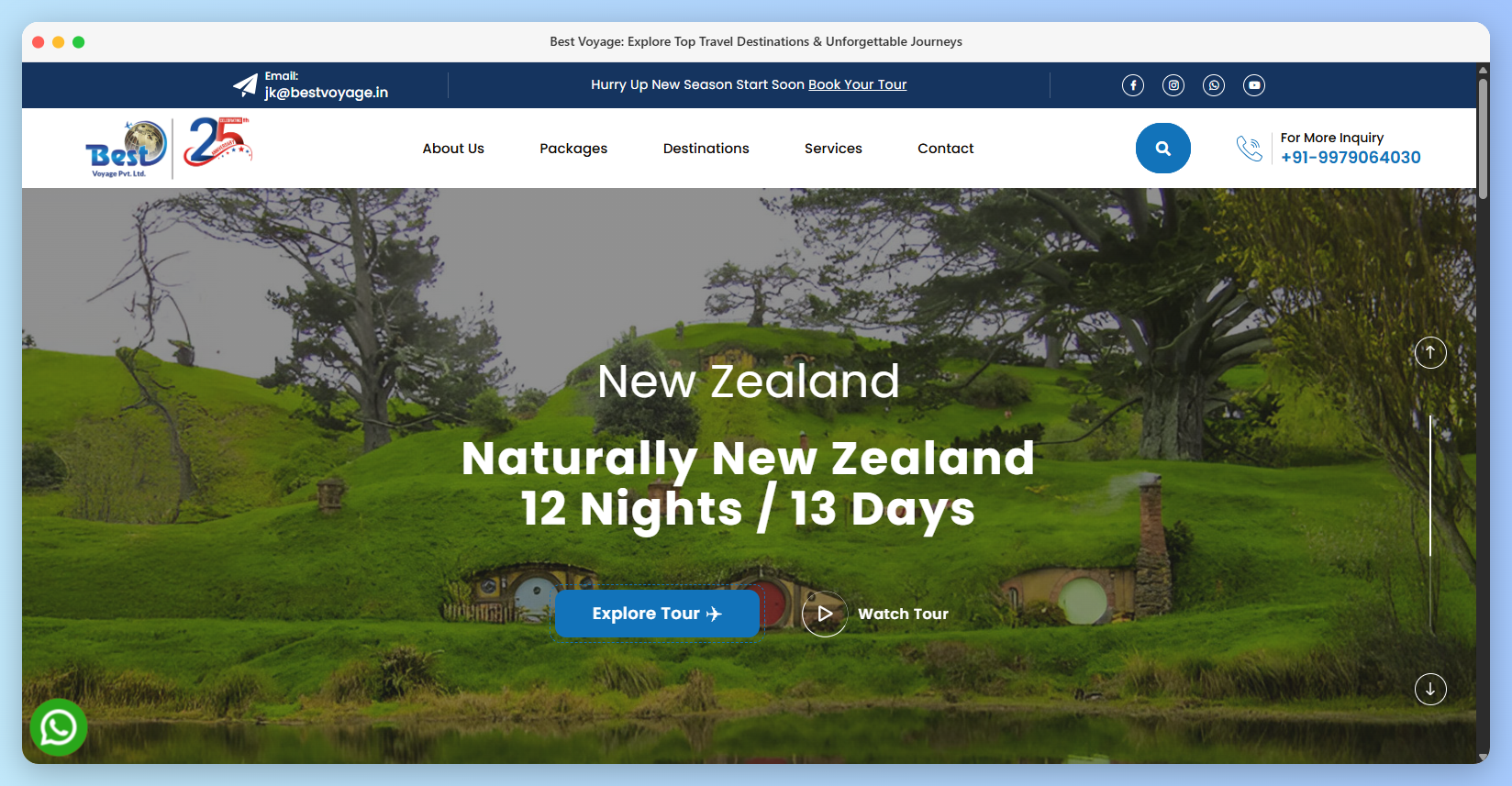
Task: Click the blue search button
Action: click(x=1163, y=149)
